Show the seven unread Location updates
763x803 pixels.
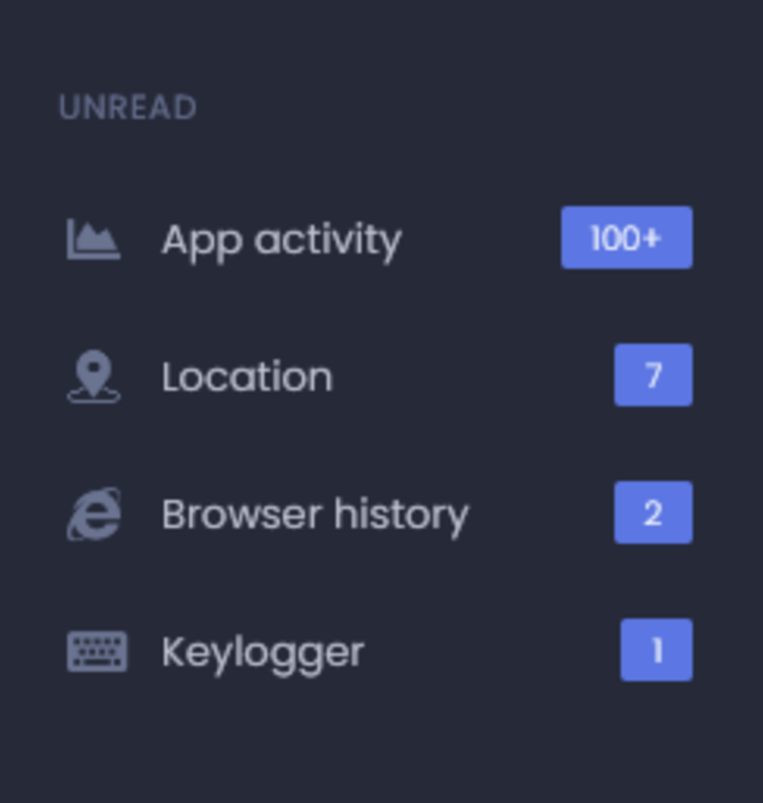point(653,375)
